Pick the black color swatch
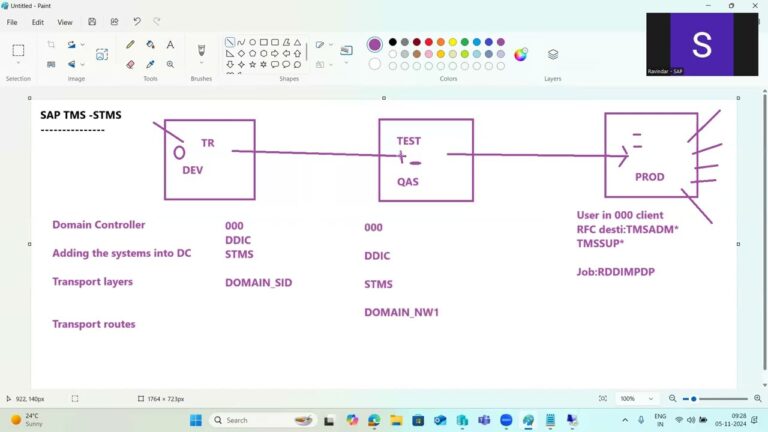The image size is (768, 432). coord(393,42)
